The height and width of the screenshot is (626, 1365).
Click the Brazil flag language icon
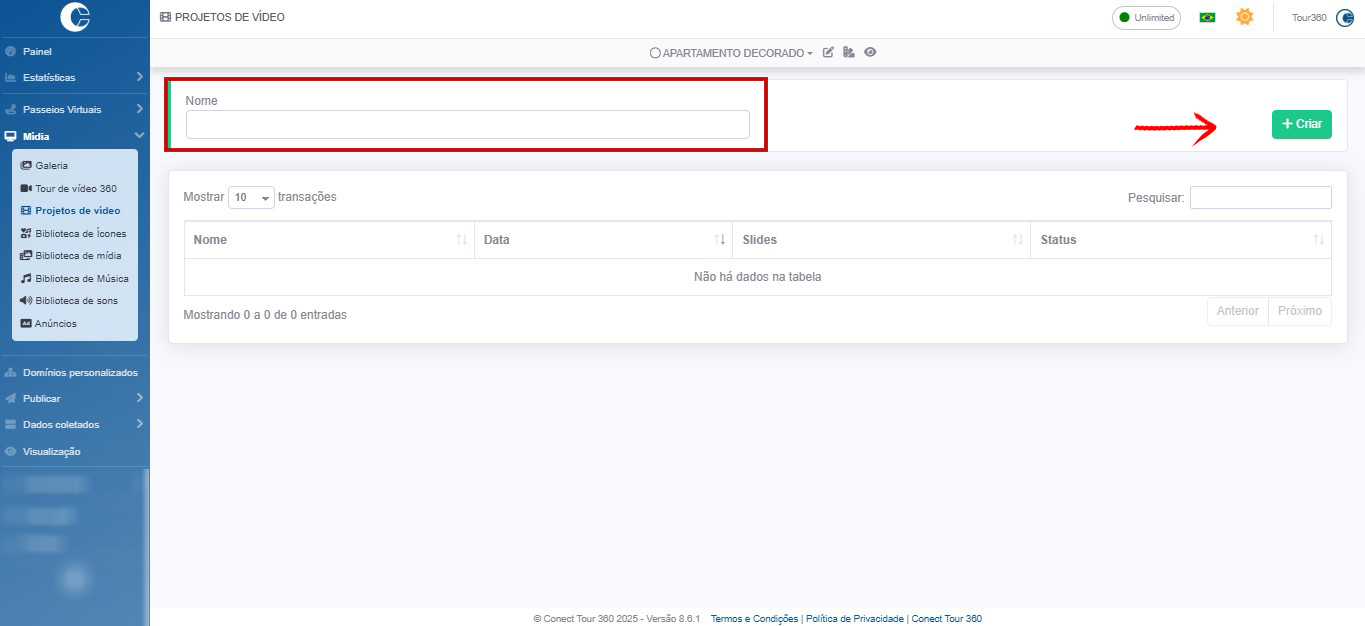(x=1207, y=18)
